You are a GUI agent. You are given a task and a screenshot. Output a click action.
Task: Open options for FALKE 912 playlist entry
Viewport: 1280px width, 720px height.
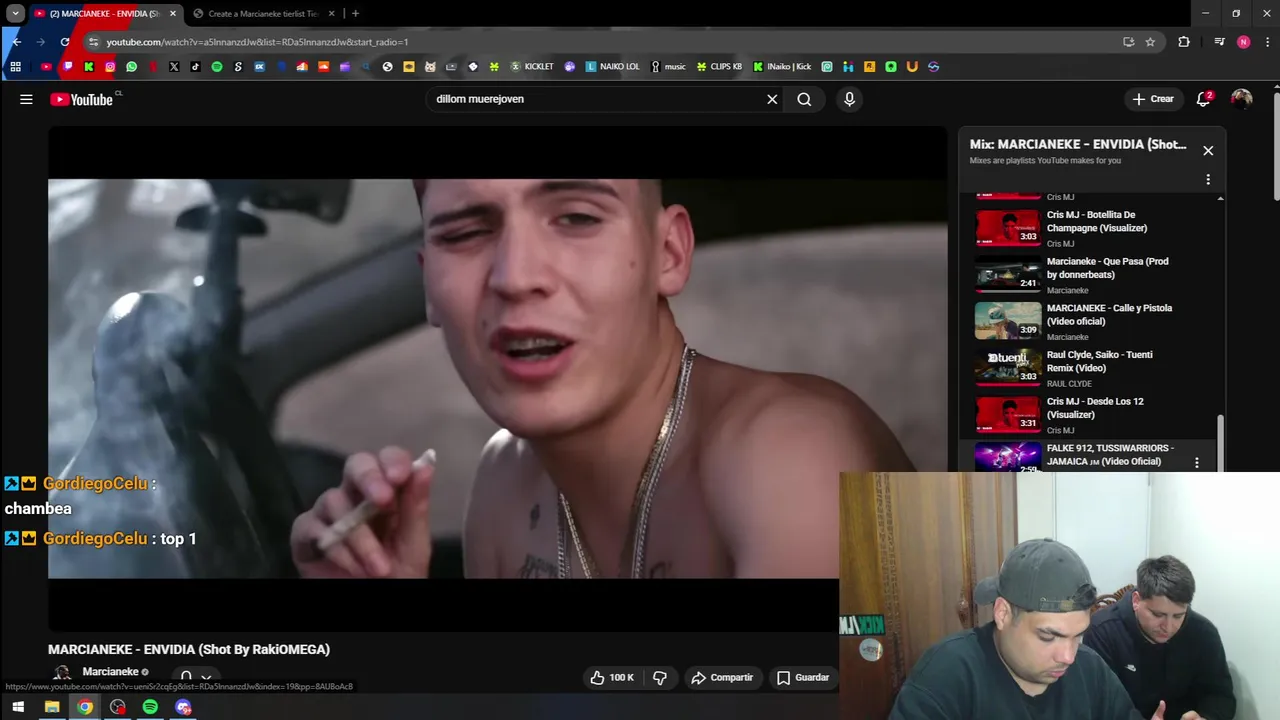point(1197,463)
